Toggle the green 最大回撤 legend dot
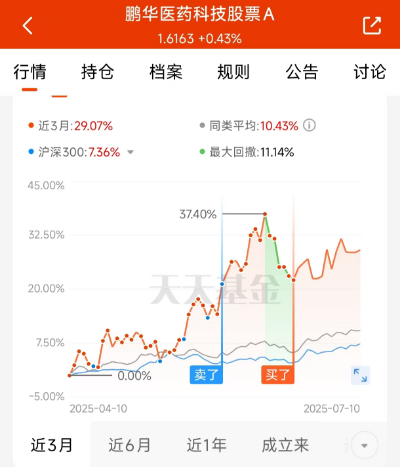 coord(202,152)
